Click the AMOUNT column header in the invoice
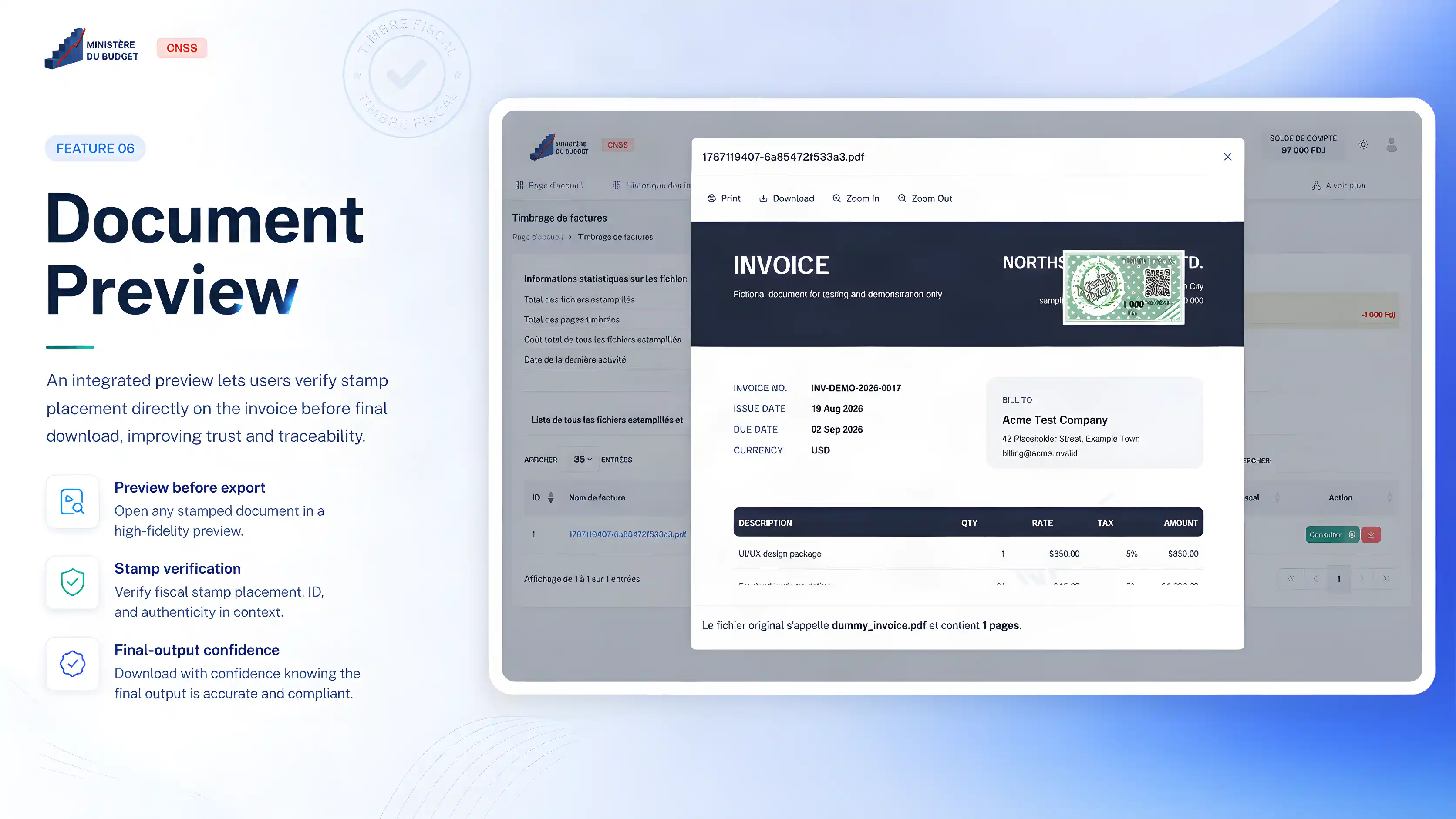This screenshot has height=819, width=1456. click(1180, 523)
